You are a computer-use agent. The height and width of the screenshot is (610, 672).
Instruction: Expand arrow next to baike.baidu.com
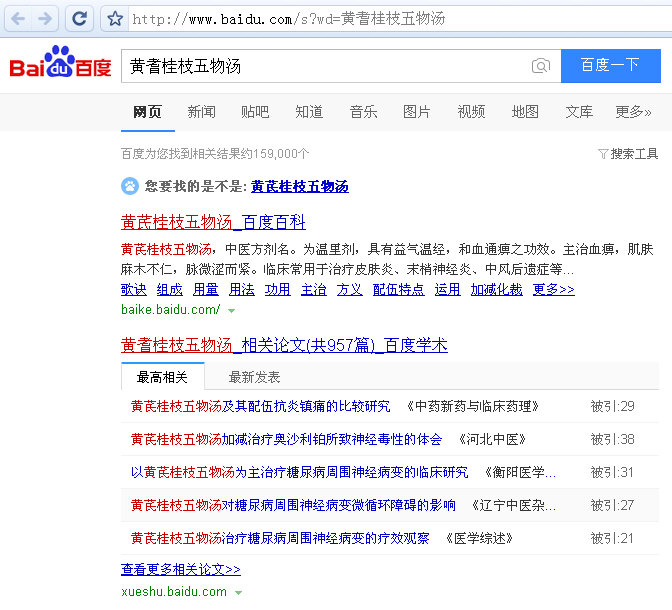[x=232, y=311]
